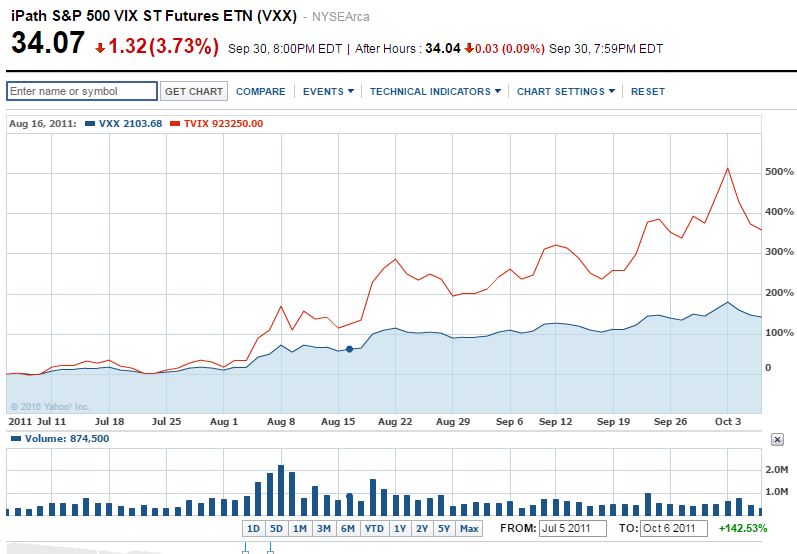This screenshot has width=797, height=554.
Task: Open the COMPARE option
Action: pyautogui.click(x=261, y=92)
